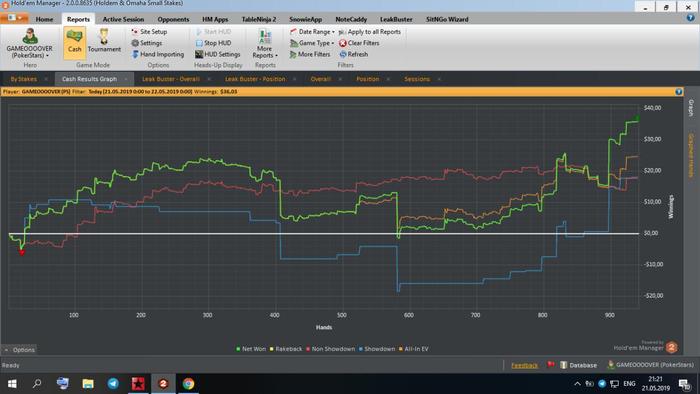Click Apply to all Reports

[x=370, y=32]
